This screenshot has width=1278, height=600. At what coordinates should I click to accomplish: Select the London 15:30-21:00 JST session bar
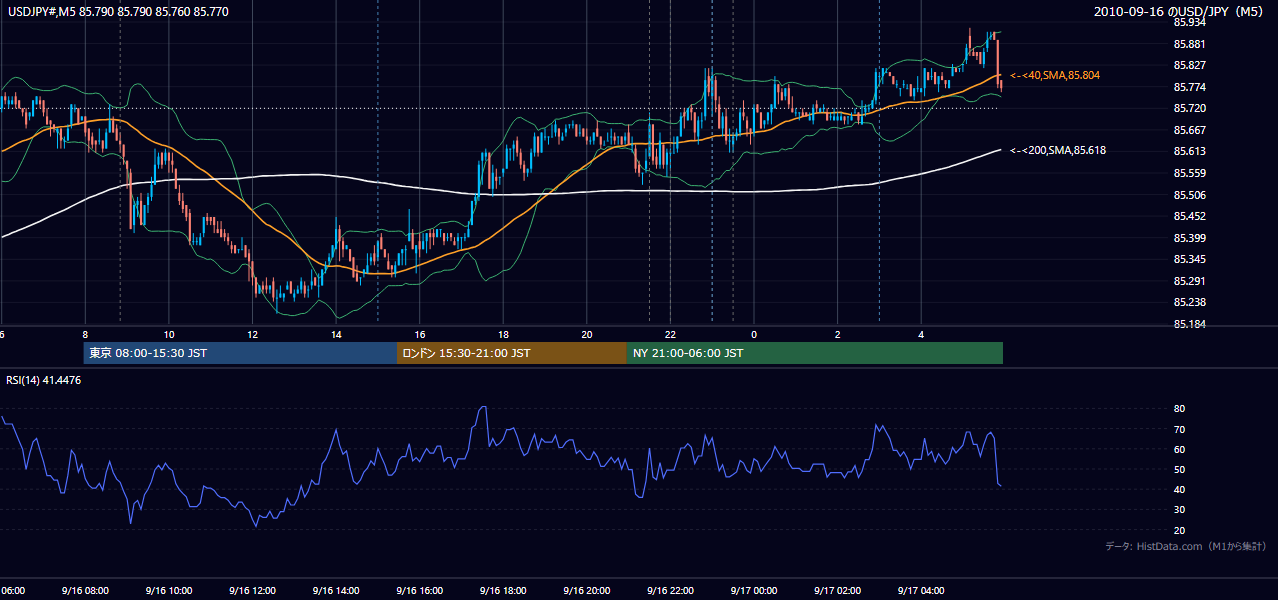click(512, 353)
